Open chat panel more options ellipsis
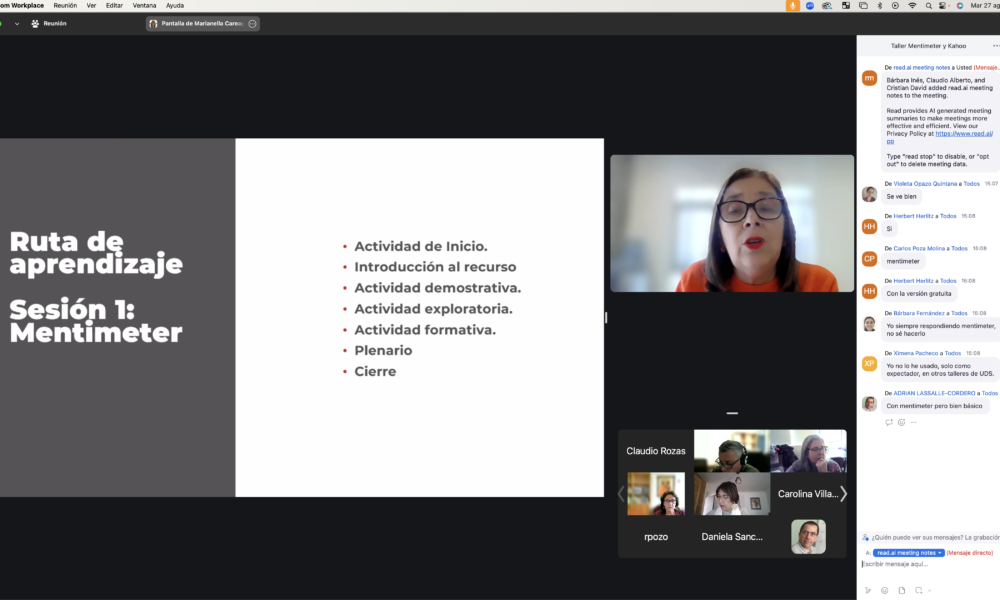This screenshot has height=600, width=1000. [996, 46]
